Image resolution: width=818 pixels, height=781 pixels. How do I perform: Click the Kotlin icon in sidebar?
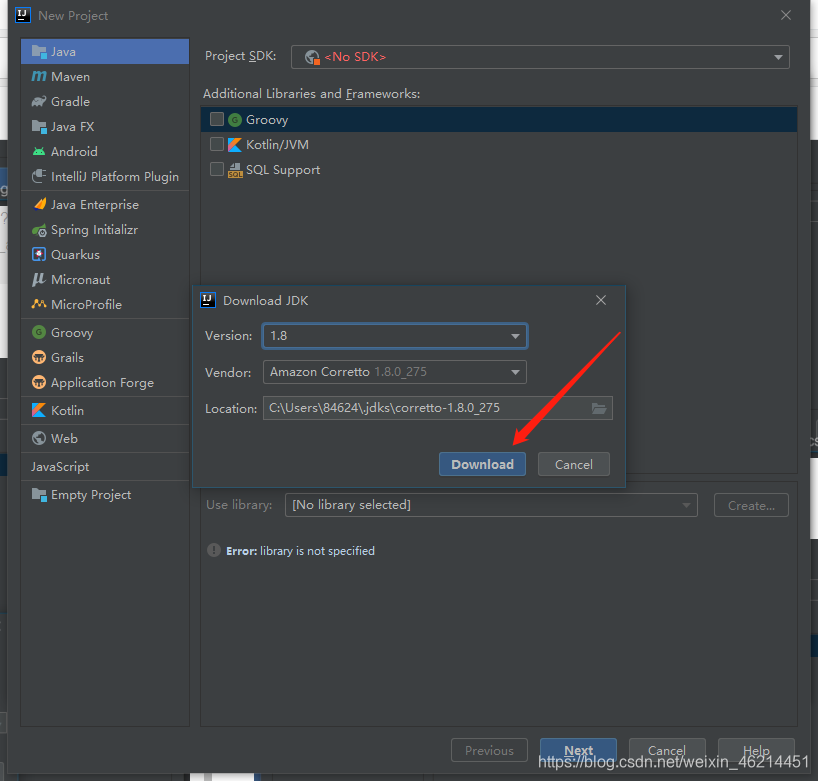39,411
